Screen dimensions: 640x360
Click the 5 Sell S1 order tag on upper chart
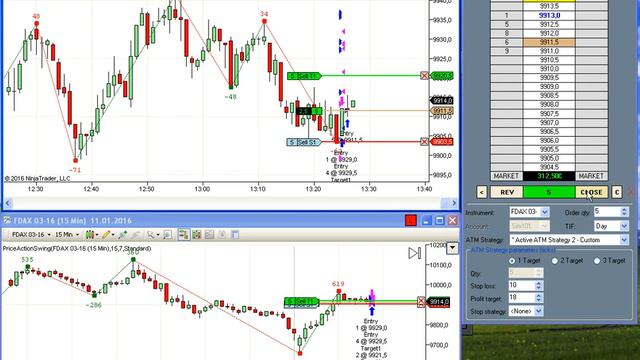coord(304,142)
